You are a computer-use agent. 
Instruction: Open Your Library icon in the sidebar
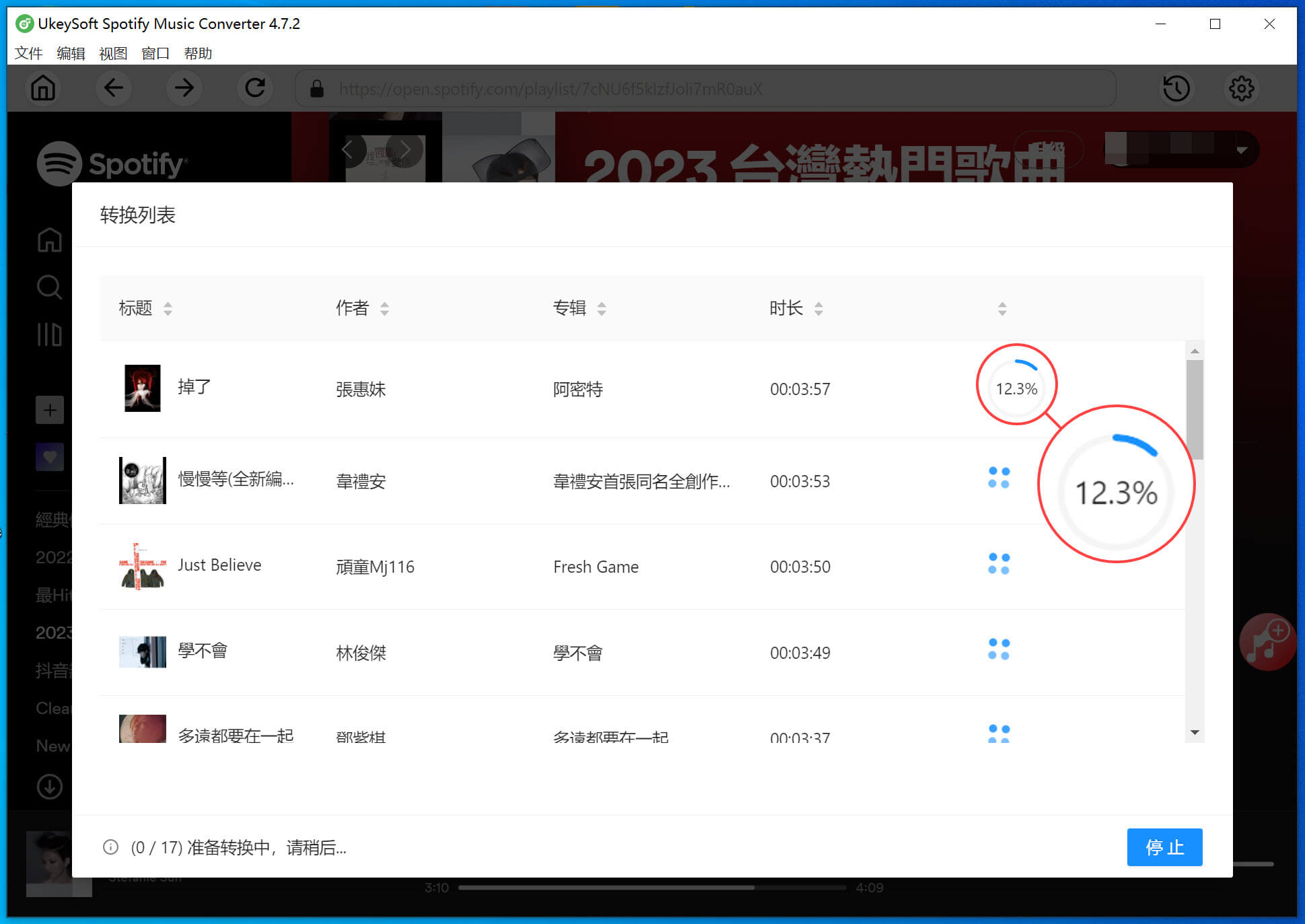click(x=50, y=334)
